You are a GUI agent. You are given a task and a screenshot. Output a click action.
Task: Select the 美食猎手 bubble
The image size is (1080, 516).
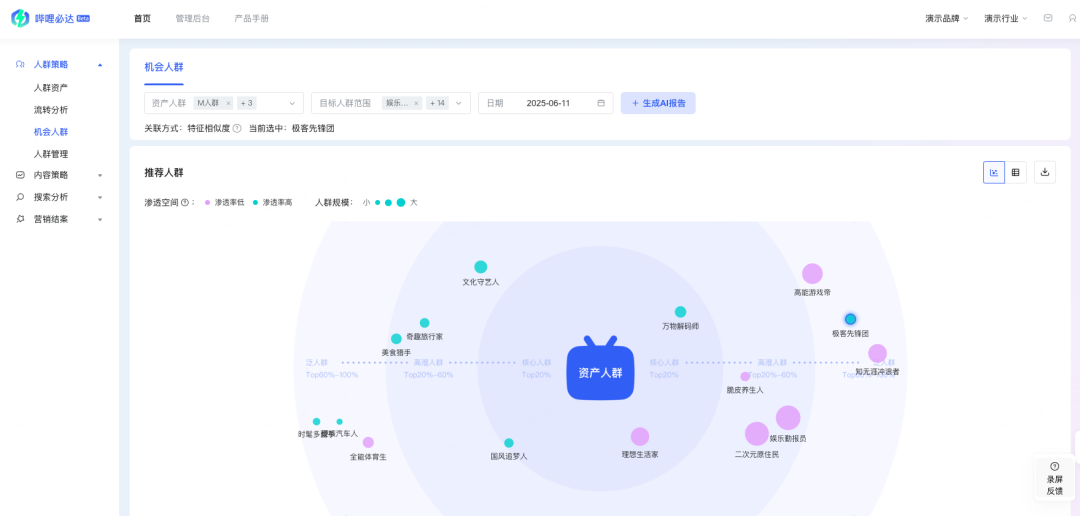[x=396, y=339]
